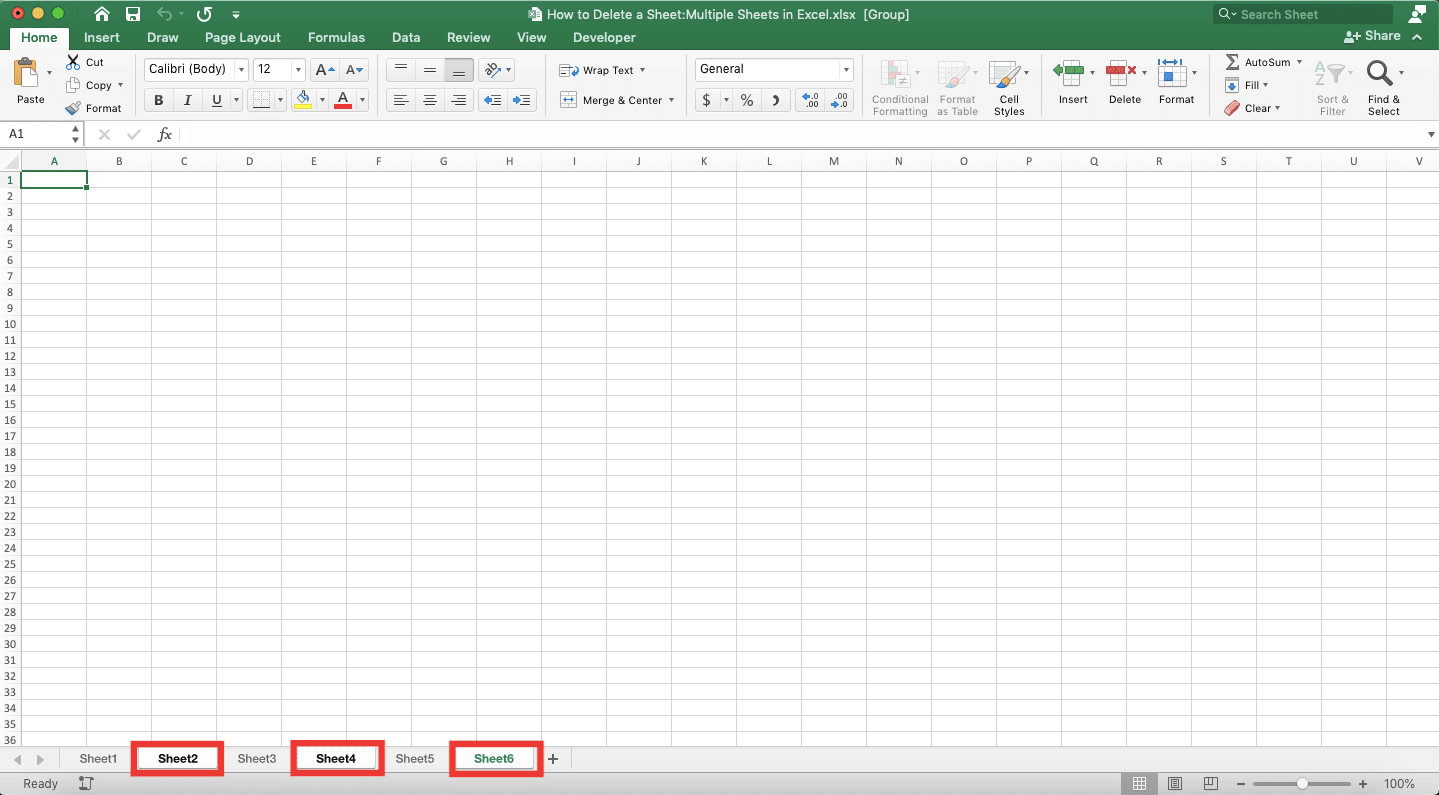Adjust the zoom slider

tap(1301, 783)
